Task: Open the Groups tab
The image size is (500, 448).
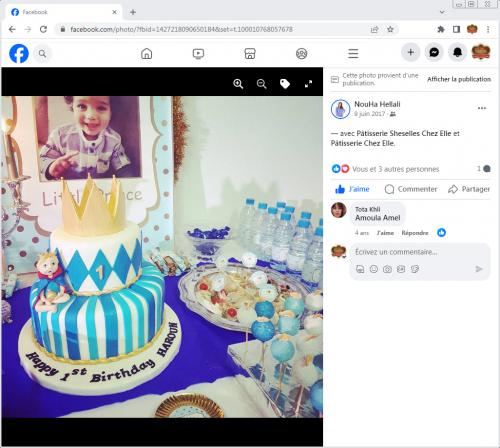Action: click(302, 53)
